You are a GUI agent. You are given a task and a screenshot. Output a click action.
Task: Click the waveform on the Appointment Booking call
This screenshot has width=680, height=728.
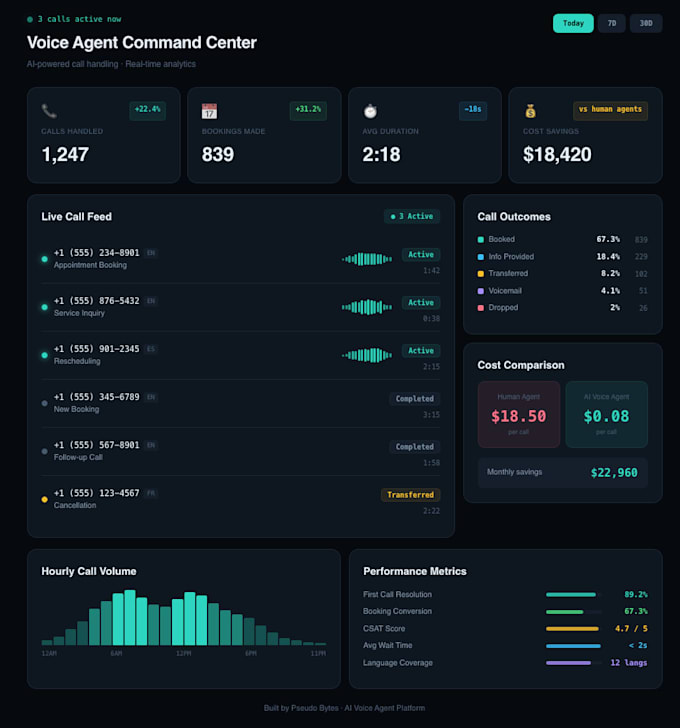pyautogui.click(x=367, y=259)
